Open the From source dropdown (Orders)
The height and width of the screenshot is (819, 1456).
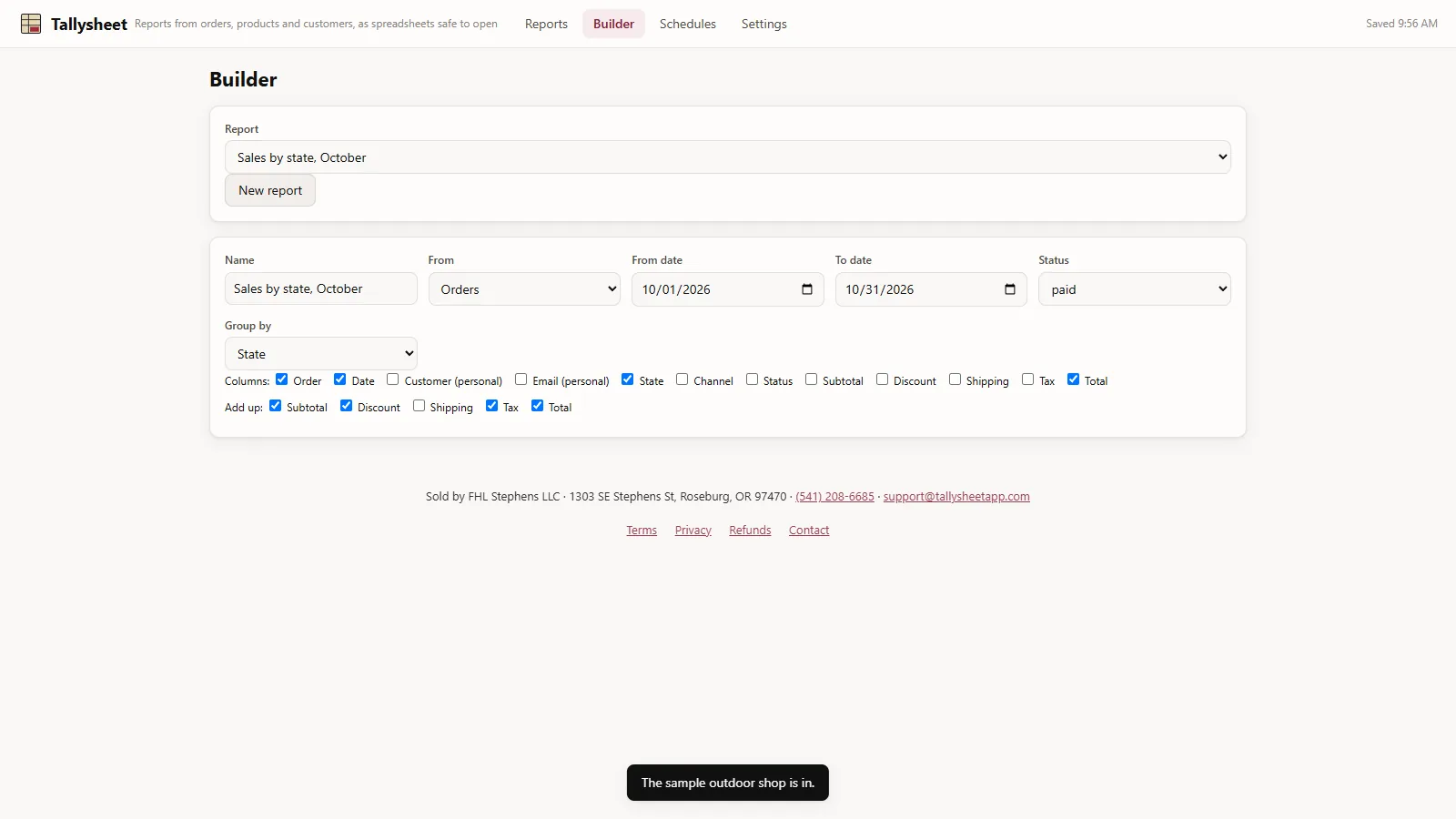coord(524,289)
